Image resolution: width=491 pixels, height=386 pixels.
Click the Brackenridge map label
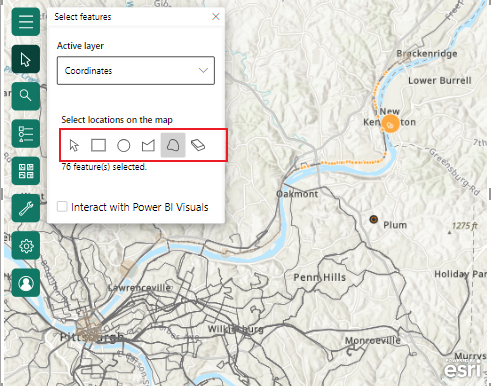(427, 54)
